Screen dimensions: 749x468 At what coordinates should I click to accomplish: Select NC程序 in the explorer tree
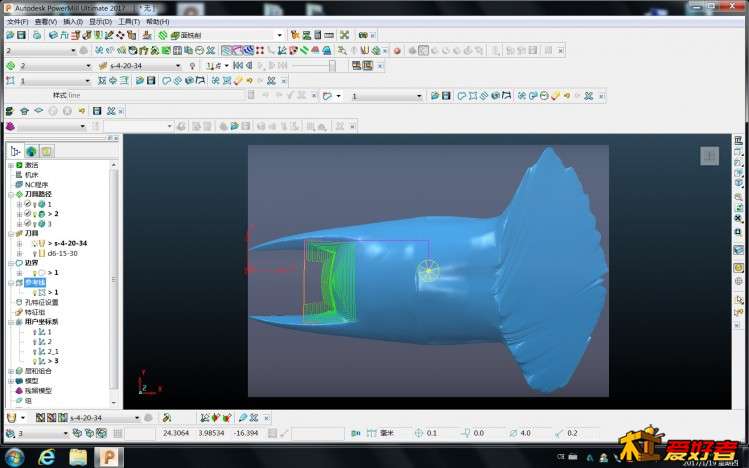pos(36,185)
